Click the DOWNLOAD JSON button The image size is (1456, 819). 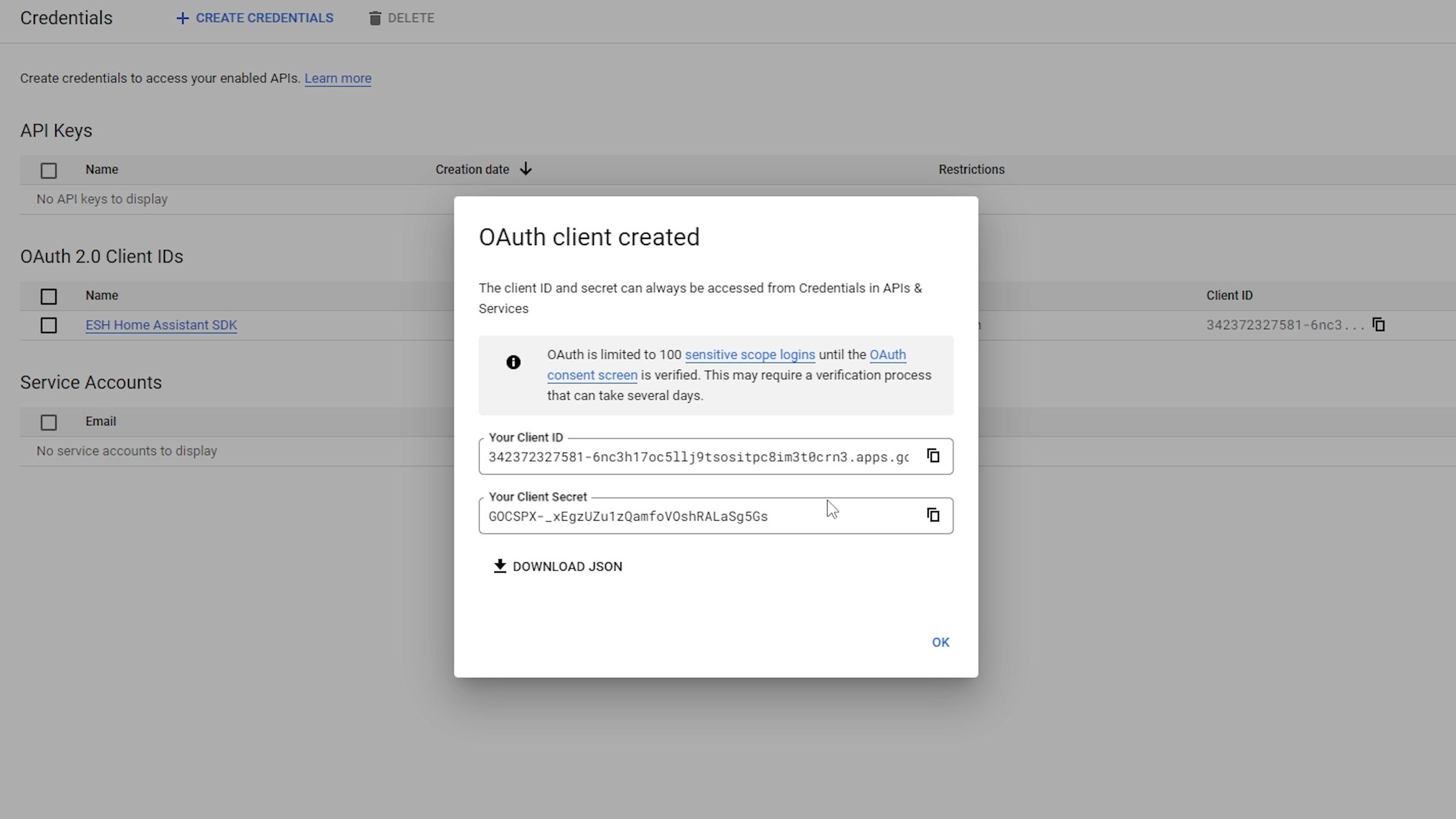(567, 566)
